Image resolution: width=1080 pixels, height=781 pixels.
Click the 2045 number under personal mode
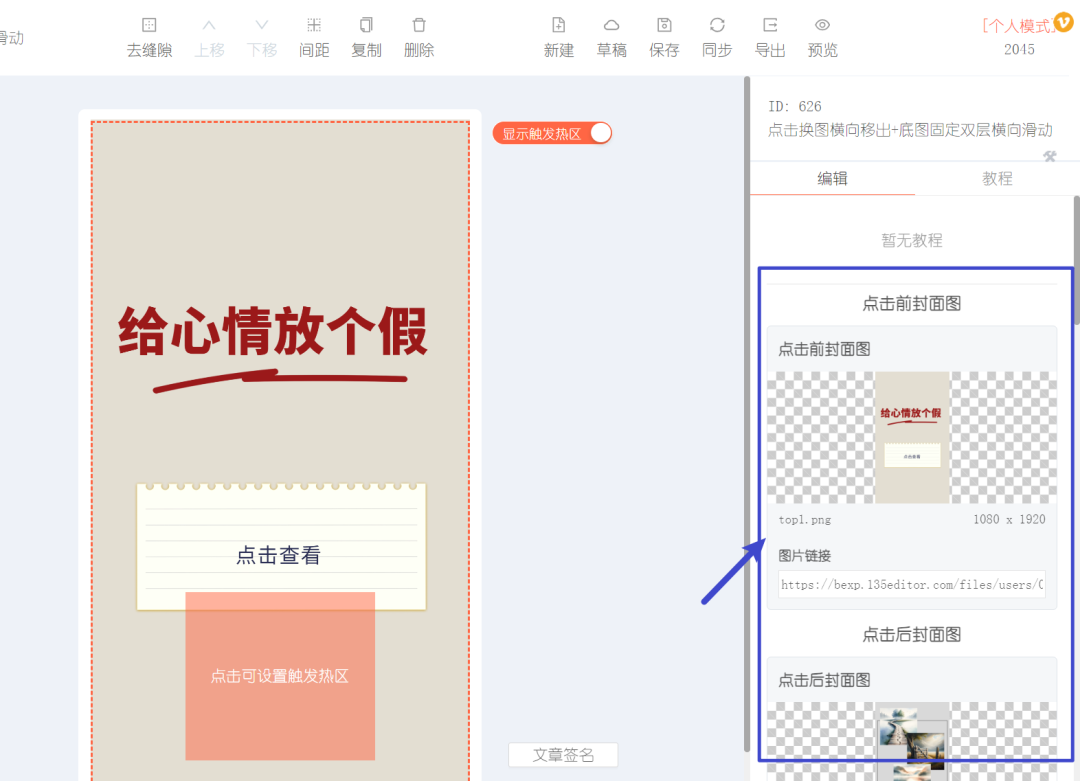(1019, 50)
